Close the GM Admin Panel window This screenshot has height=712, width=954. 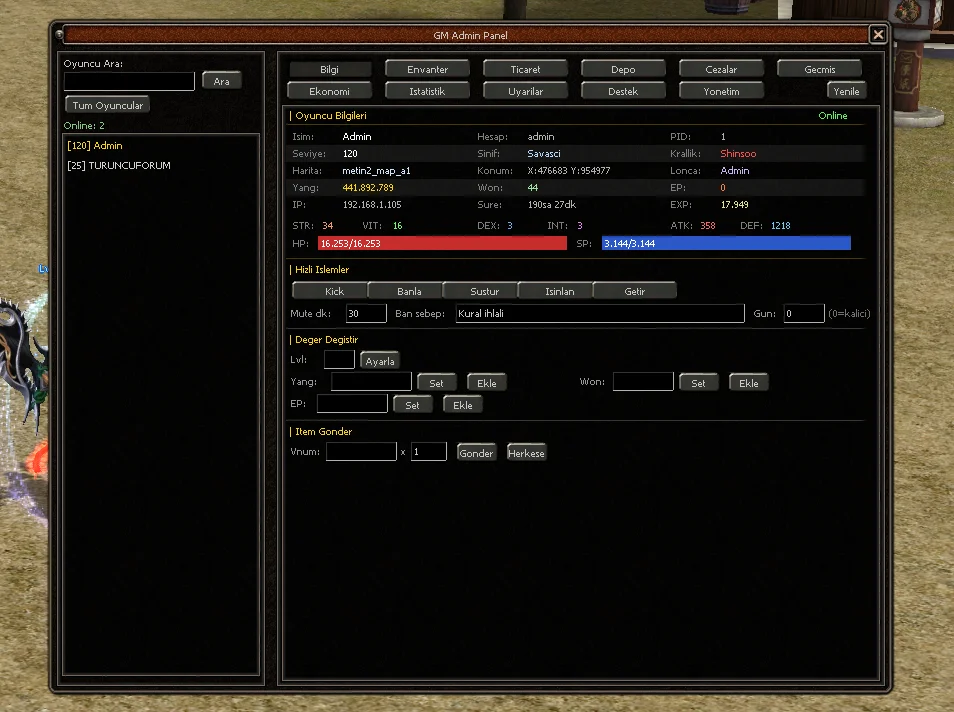click(878, 35)
